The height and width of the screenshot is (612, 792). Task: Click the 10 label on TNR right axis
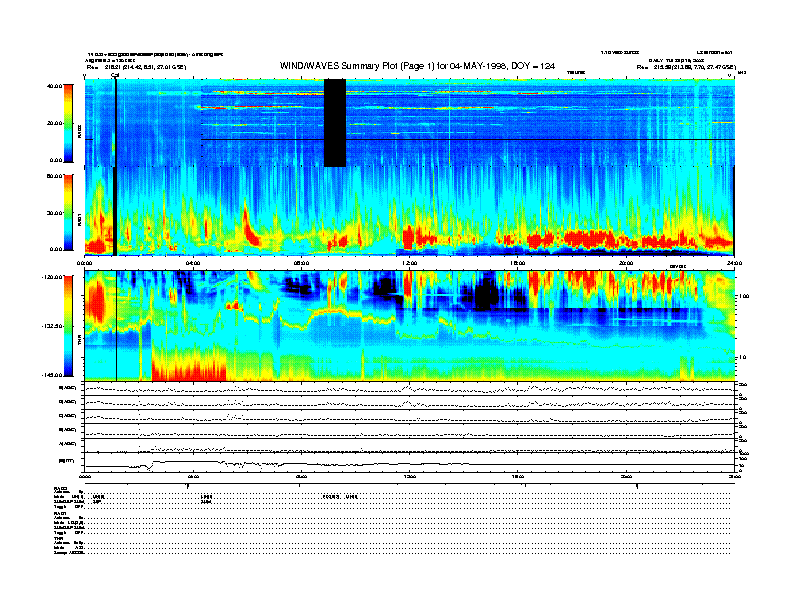(x=742, y=358)
